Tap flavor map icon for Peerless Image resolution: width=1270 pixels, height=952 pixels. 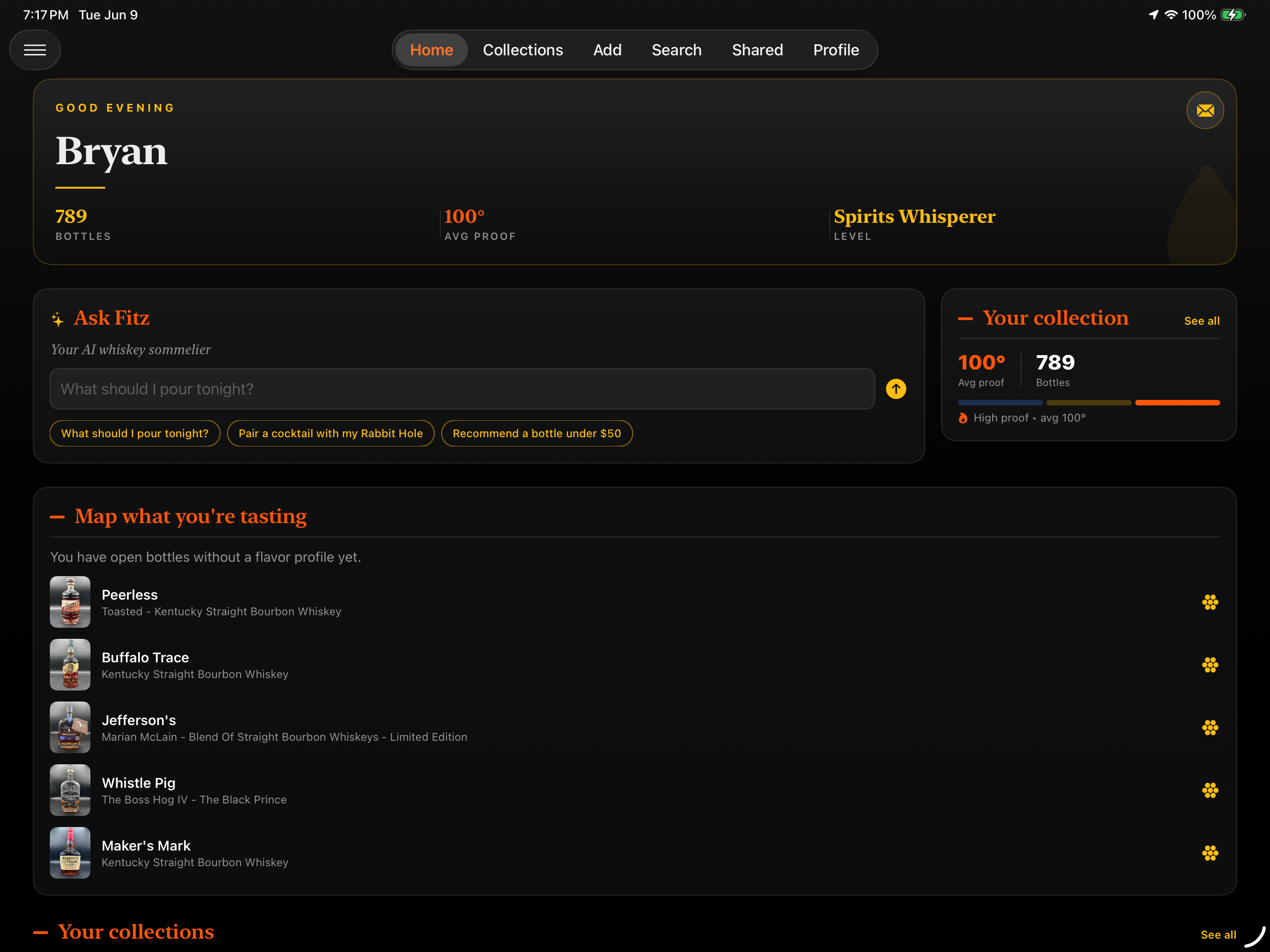click(x=1210, y=602)
